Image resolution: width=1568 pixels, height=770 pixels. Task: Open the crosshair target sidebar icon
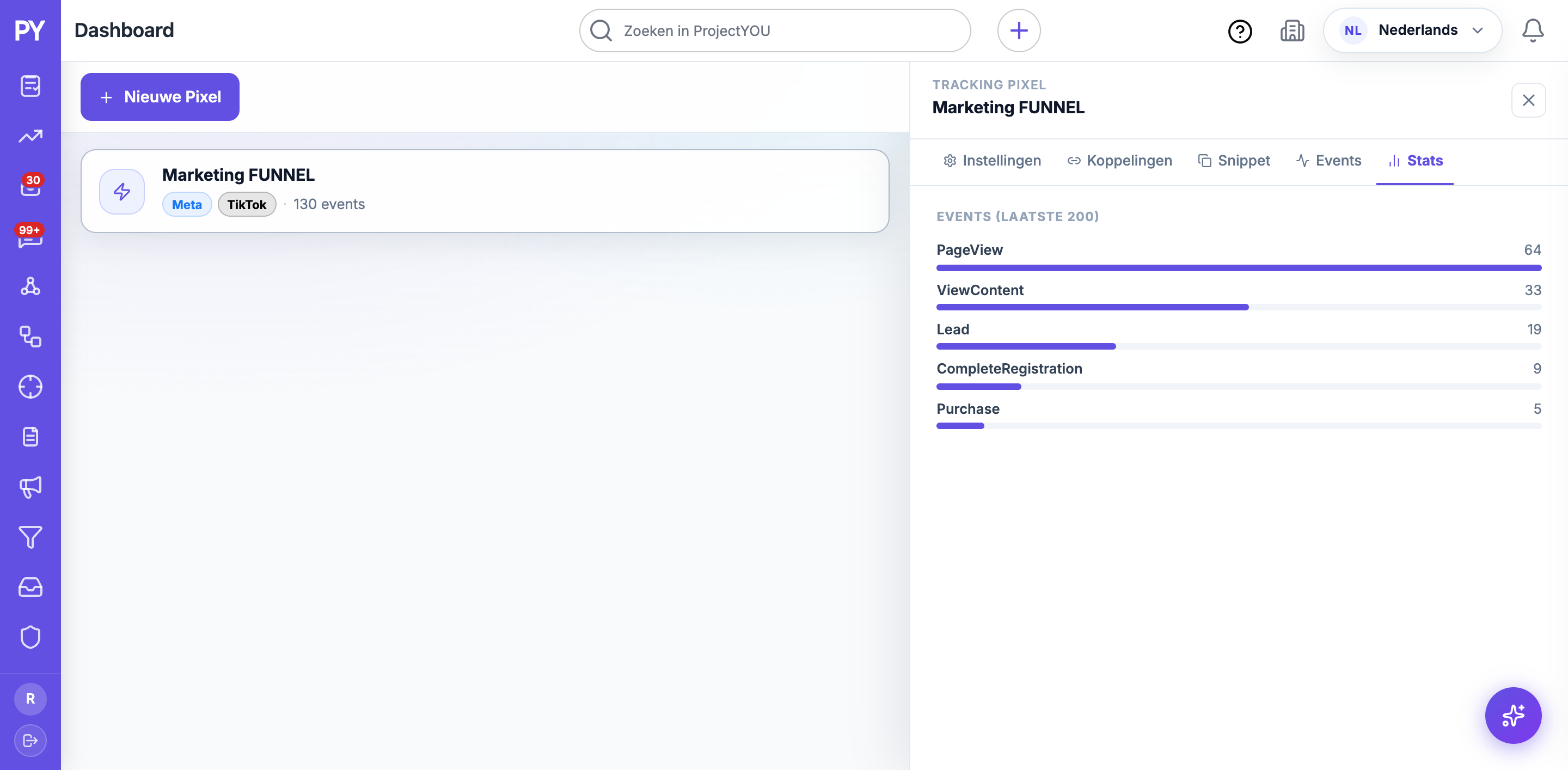pyautogui.click(x=30, y=387)
